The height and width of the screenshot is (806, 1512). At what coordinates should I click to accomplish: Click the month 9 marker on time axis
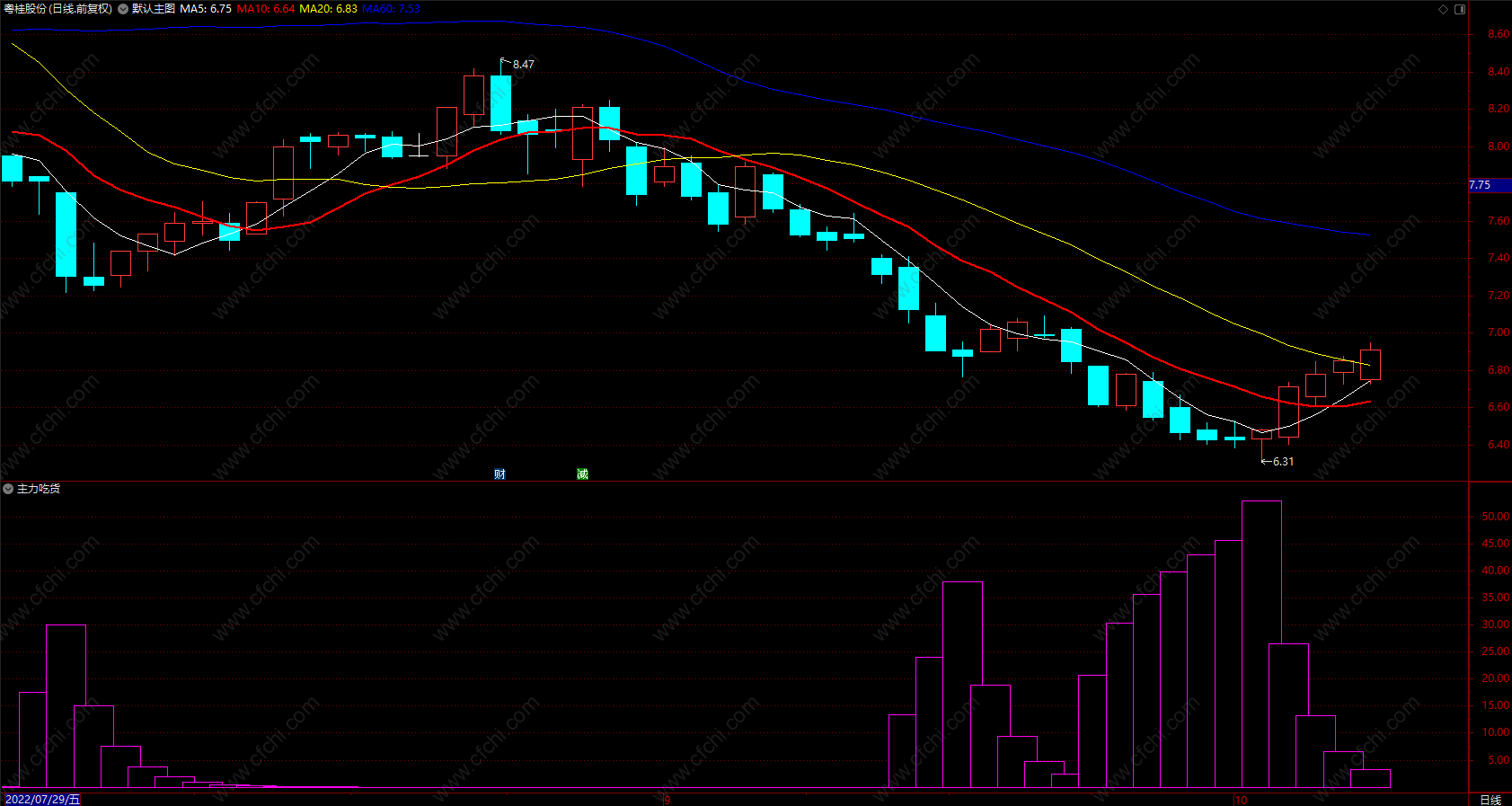[x=667, y=800]
